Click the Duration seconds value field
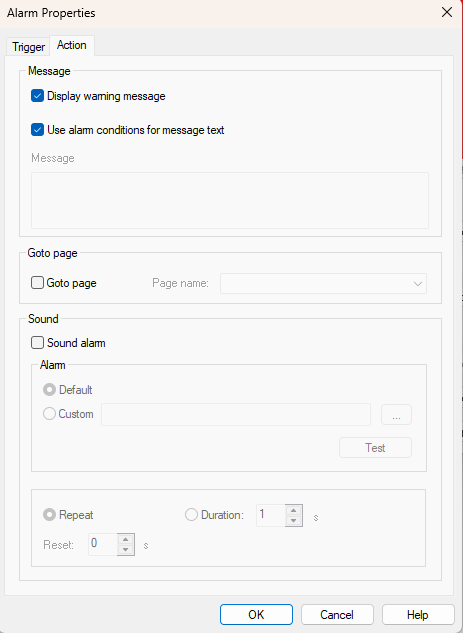The height and width of the screenshot is (633, 463). coord(271,515)
